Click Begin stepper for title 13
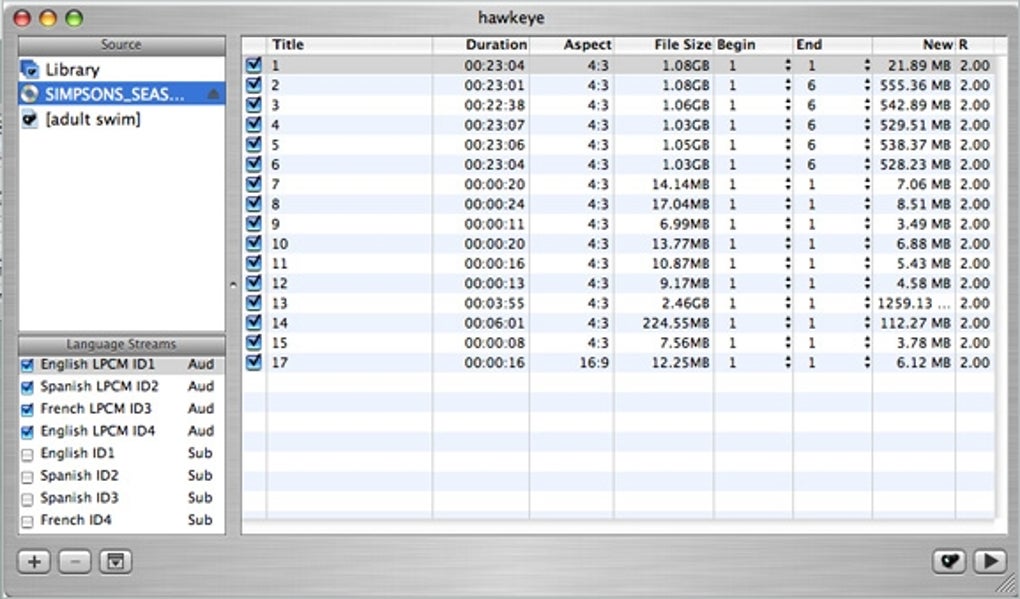This screenshot has width=1020, height=599. click(x=788, y=303)
